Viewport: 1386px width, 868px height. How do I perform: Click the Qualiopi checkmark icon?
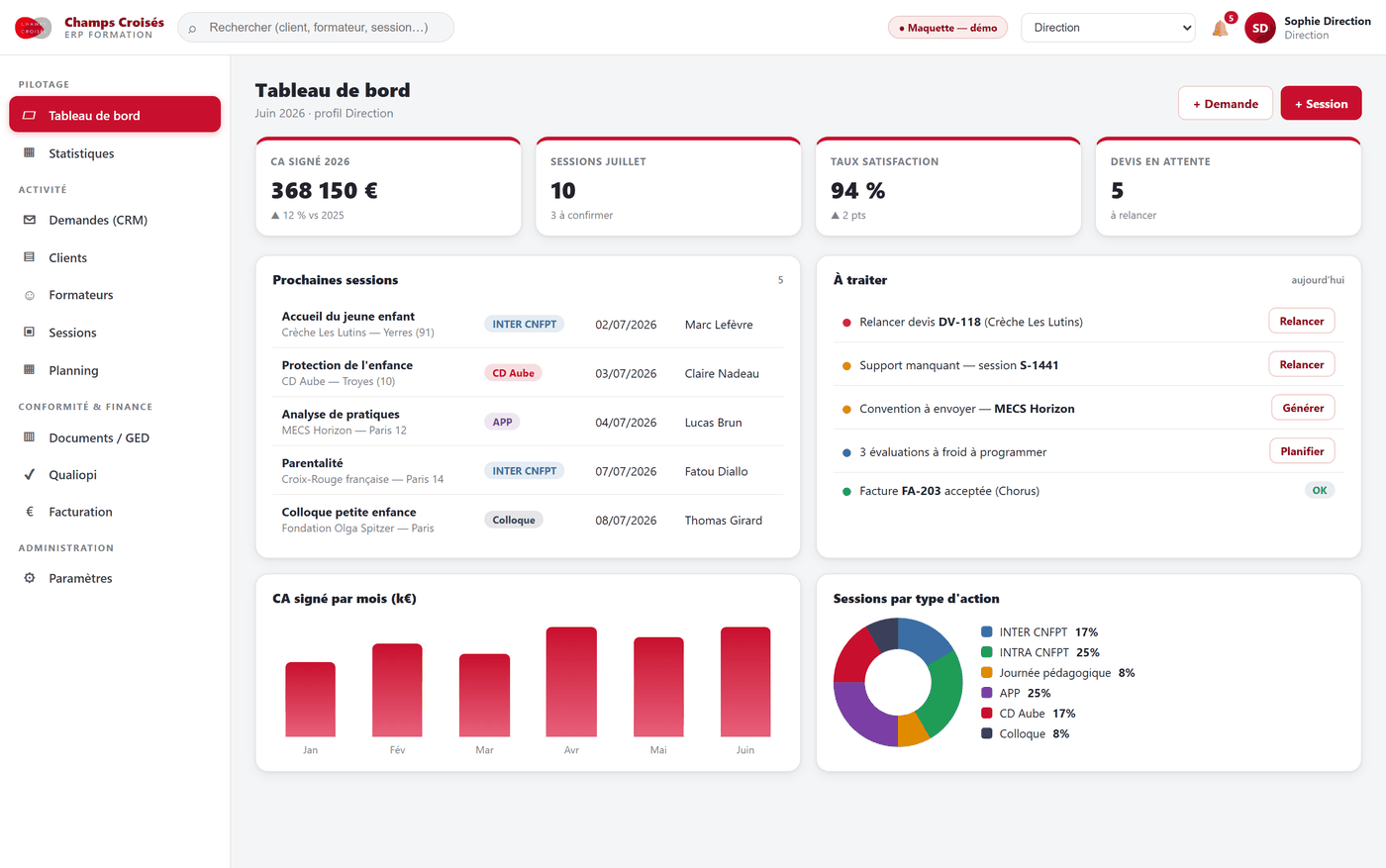pyautogui.click(x=29, y=475)
